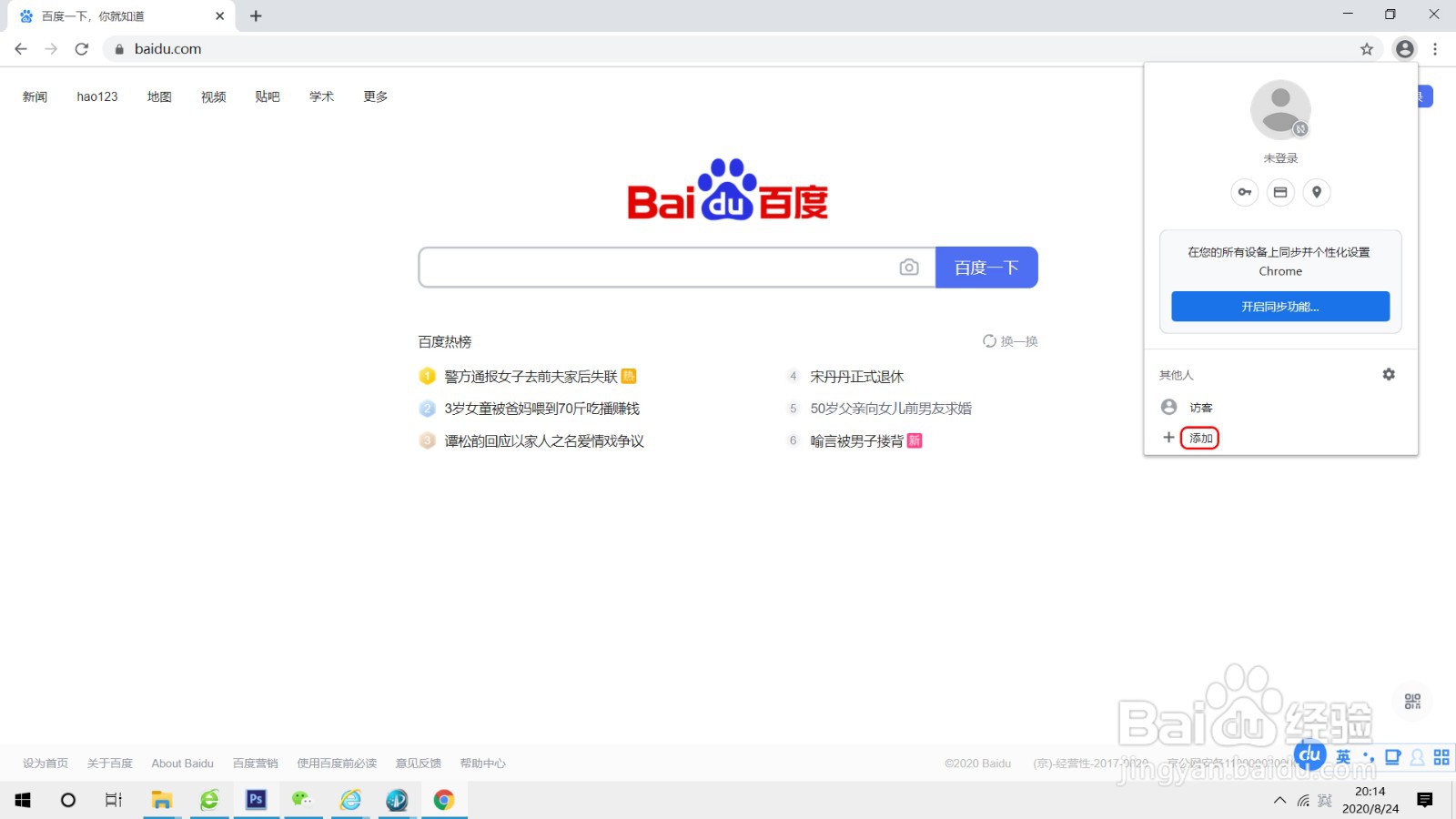Click inside the Baidu search box
The image size is (1456, 819).
tap(655, 267)
